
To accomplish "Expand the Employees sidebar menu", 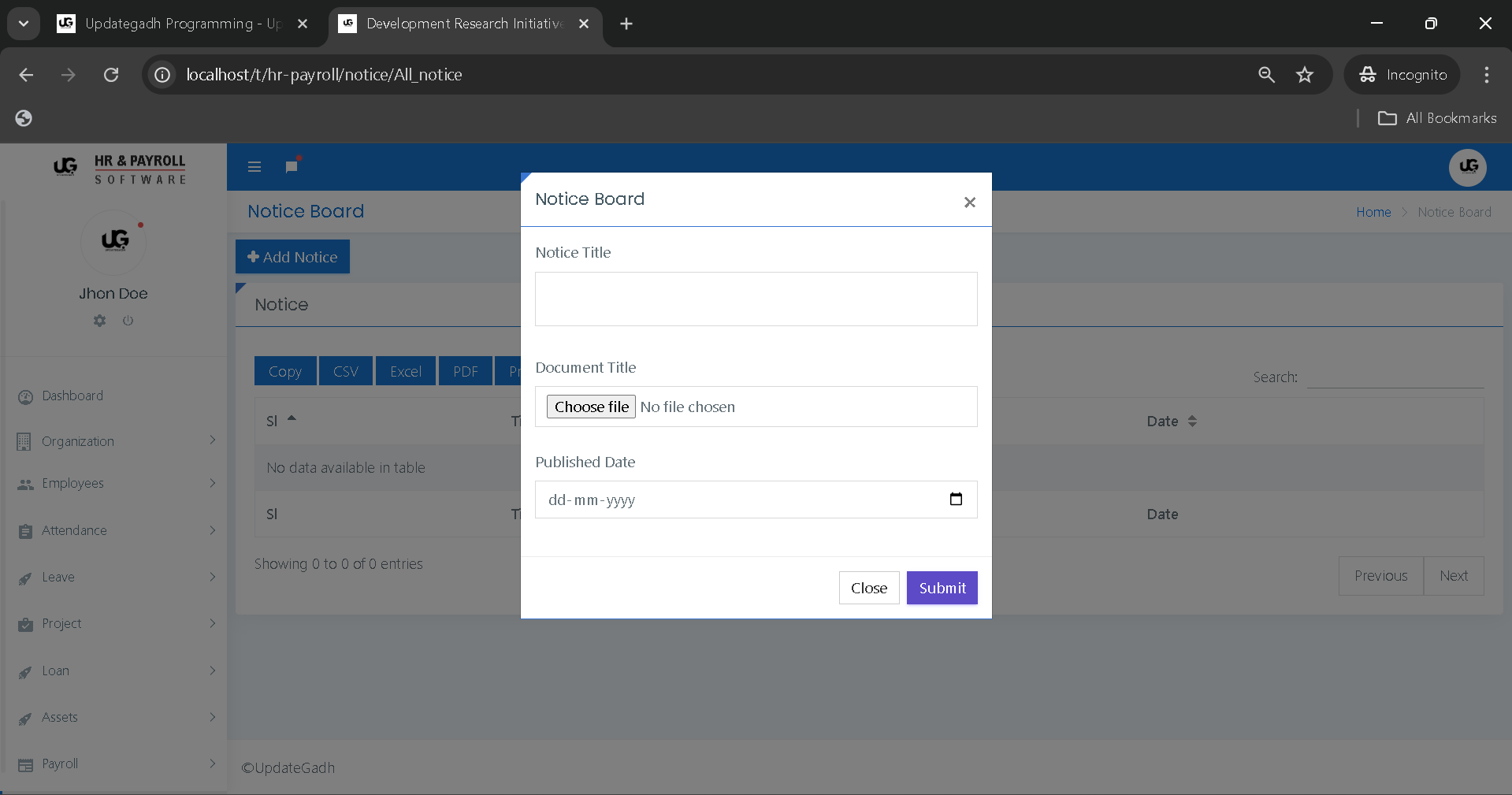I will coord(114,484).
